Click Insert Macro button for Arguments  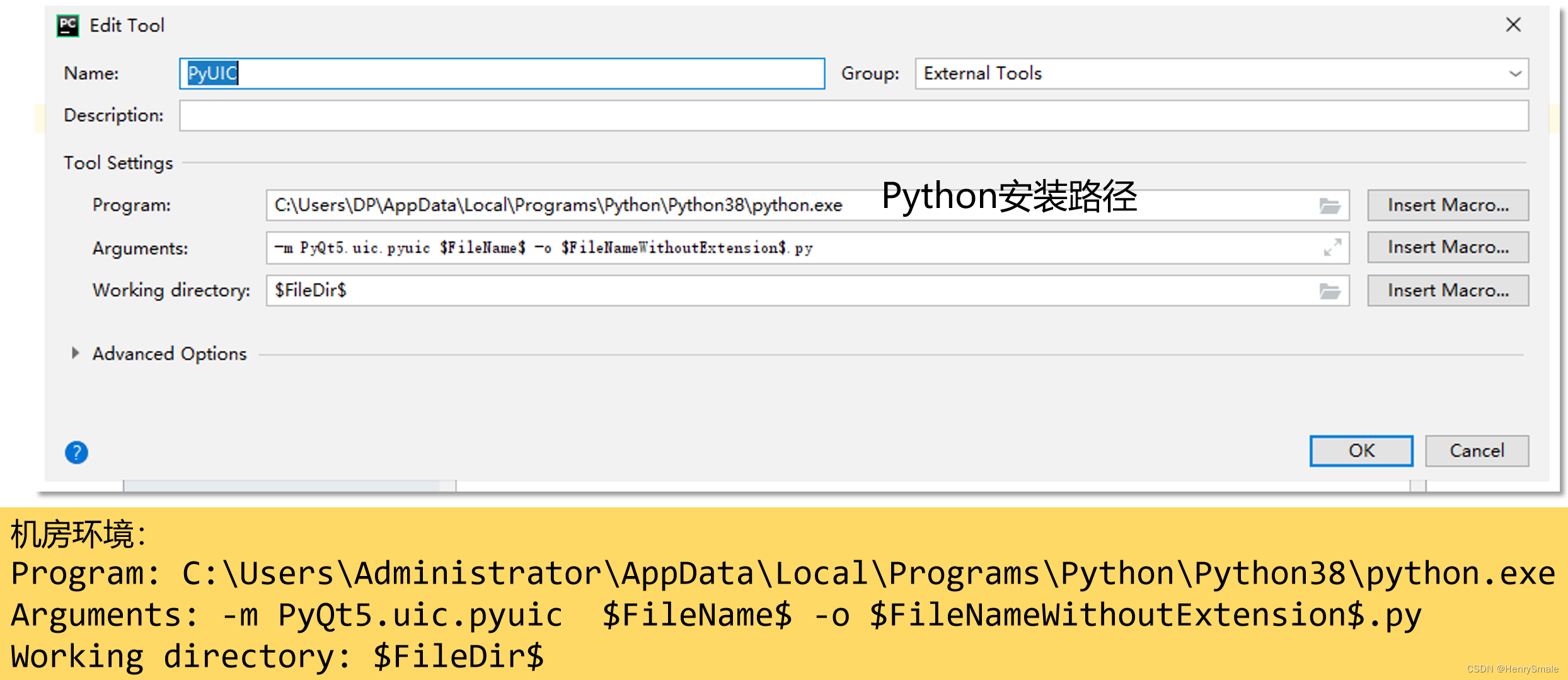[x=1448, y=247]
